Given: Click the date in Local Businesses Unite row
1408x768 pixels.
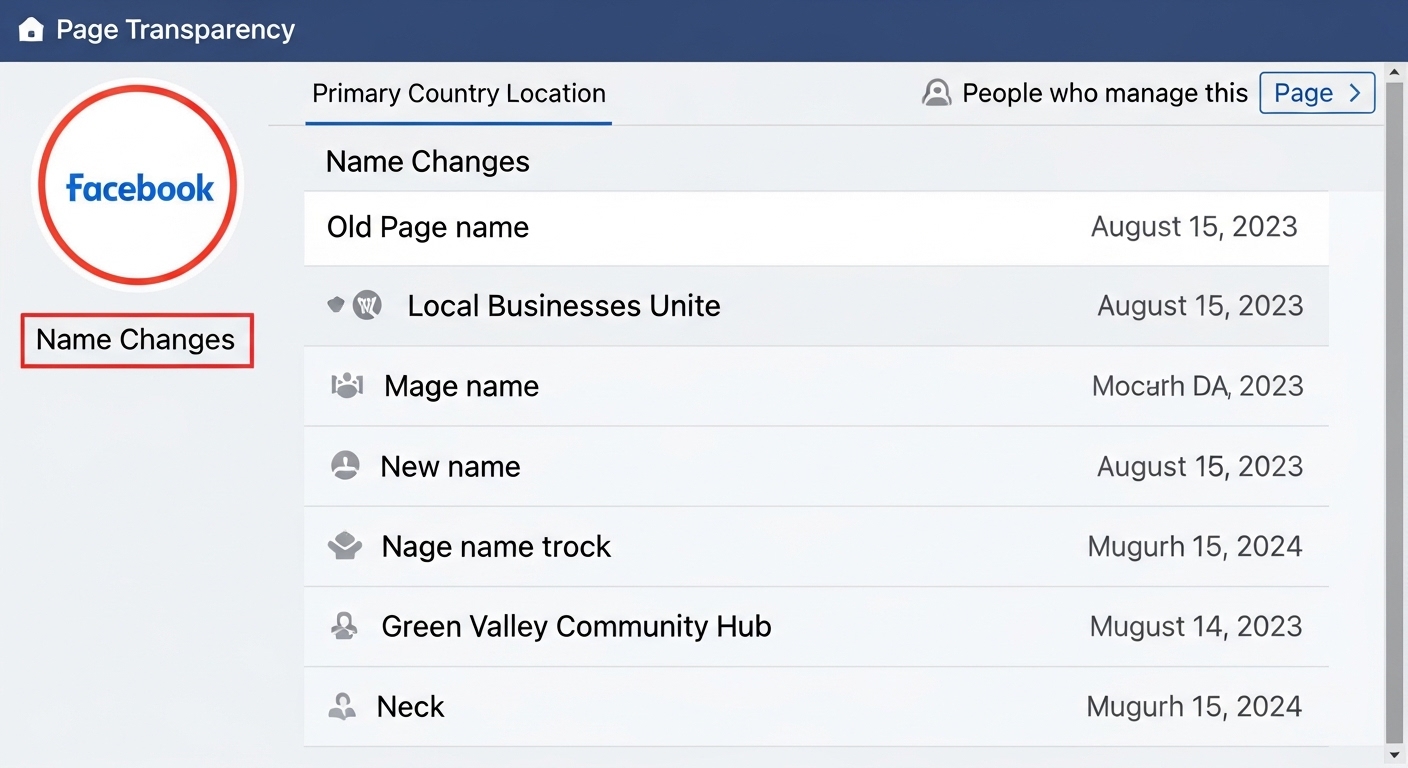Looking at the screenshot, I should pyautogui.click(x=1200, y=306).
